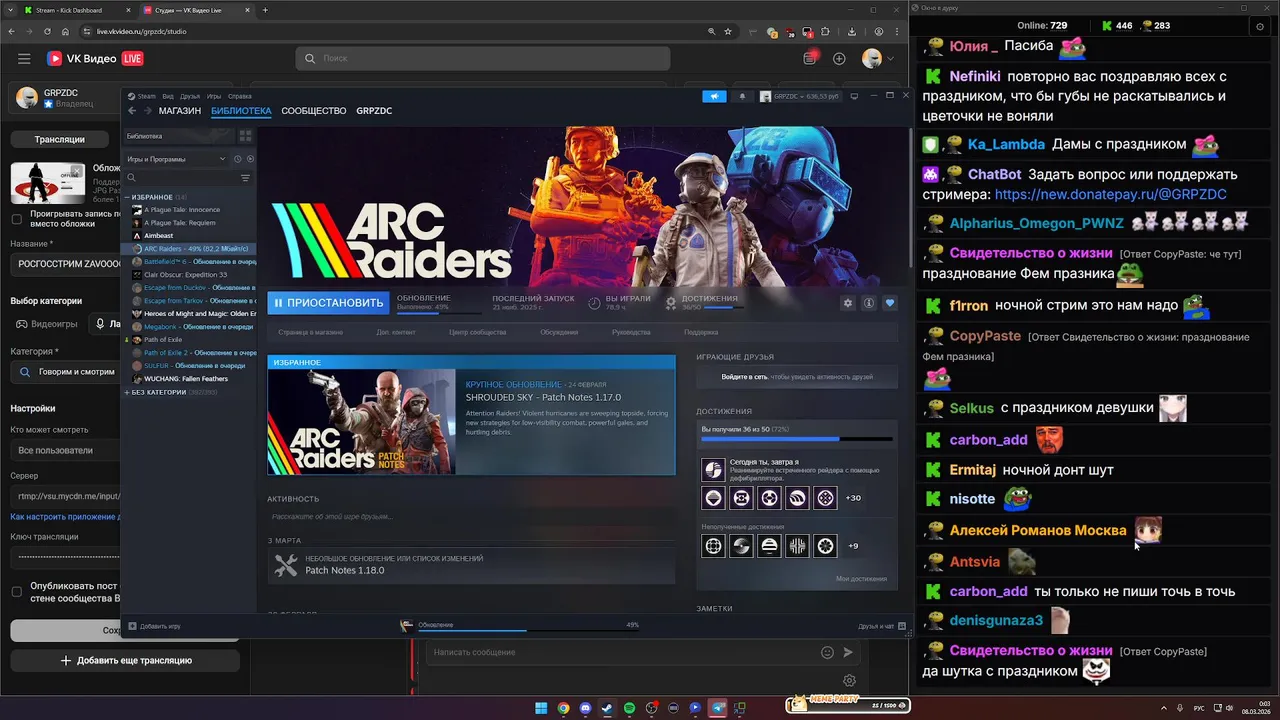Open the Все пользователи viewer dropdown
Viewport: 1280px width, 720px height.
tap(65, 450)
